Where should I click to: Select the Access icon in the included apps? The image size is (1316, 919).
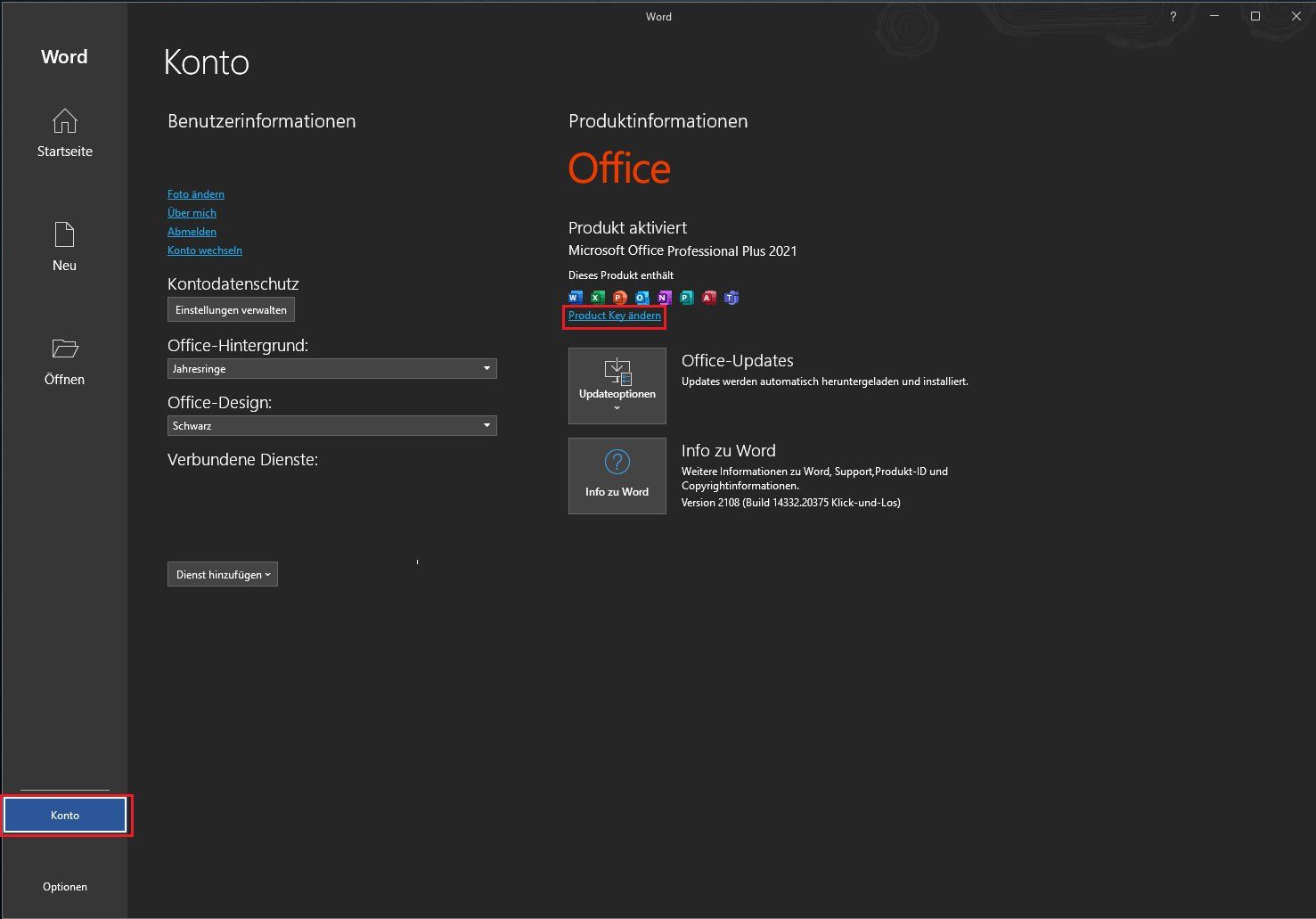pos(708,297)
